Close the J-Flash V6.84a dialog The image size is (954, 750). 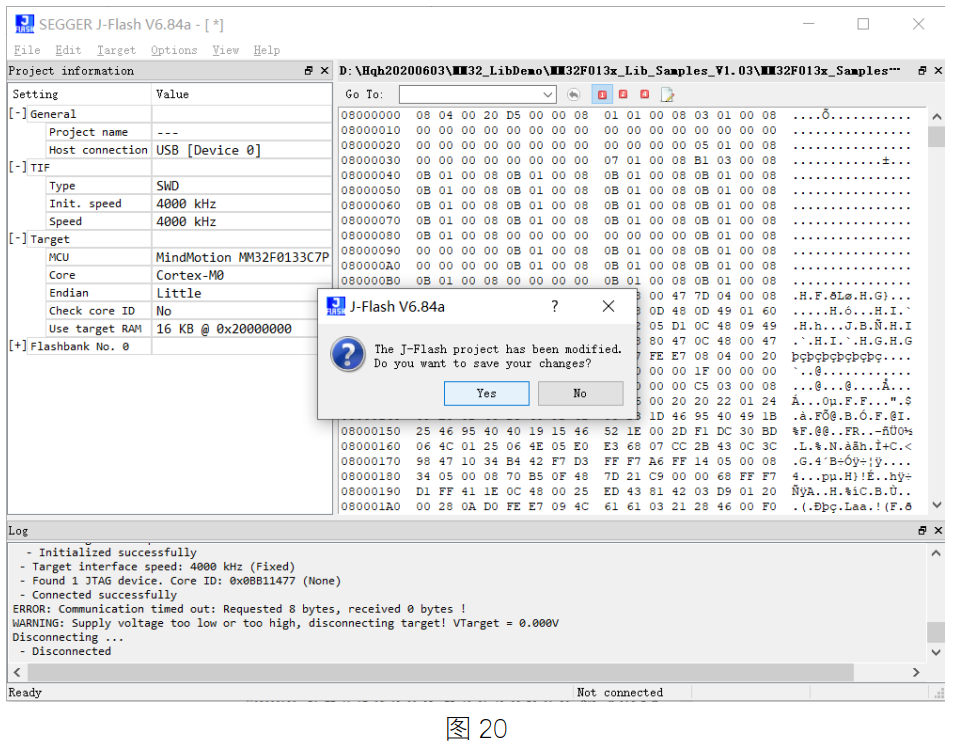click(x=608, y=306)
